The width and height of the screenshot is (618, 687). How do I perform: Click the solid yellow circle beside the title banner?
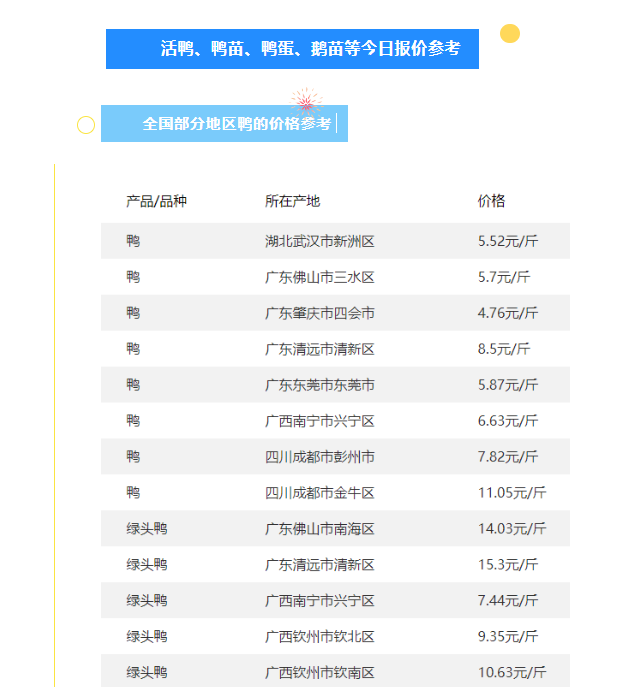coord(510,34)
